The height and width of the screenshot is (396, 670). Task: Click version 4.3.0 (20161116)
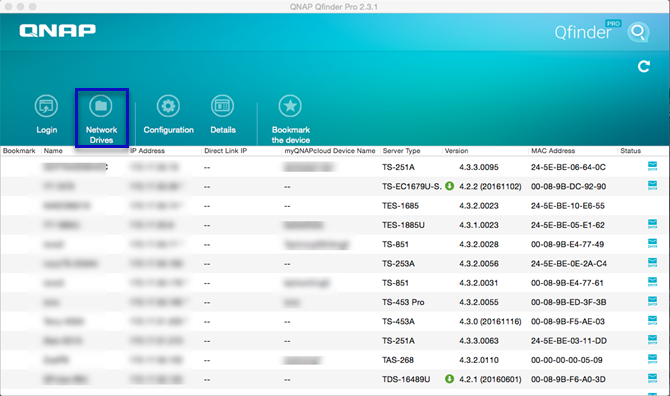pyautogui.click(x=490, y=321)
